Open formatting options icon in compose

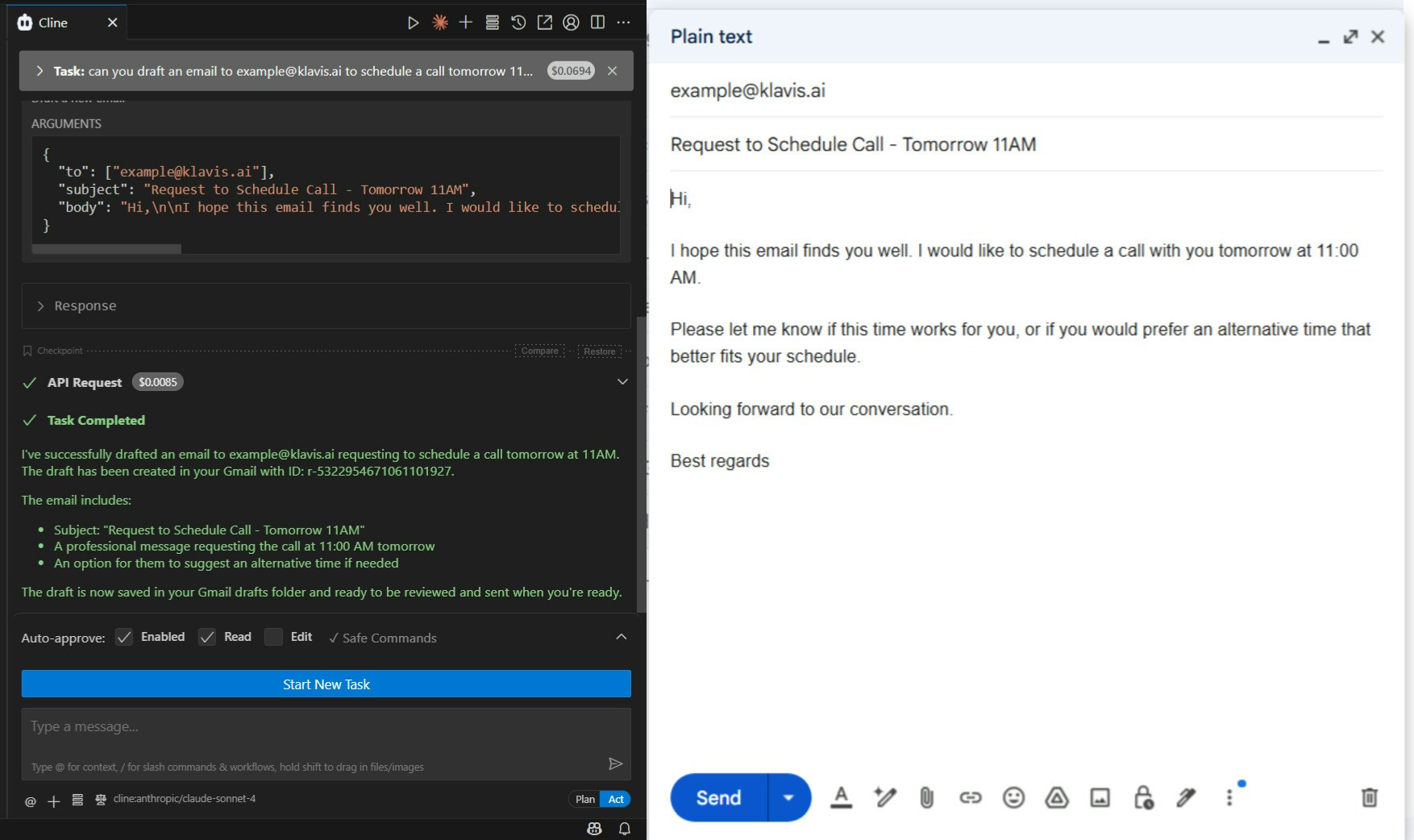tap(841, 797)
